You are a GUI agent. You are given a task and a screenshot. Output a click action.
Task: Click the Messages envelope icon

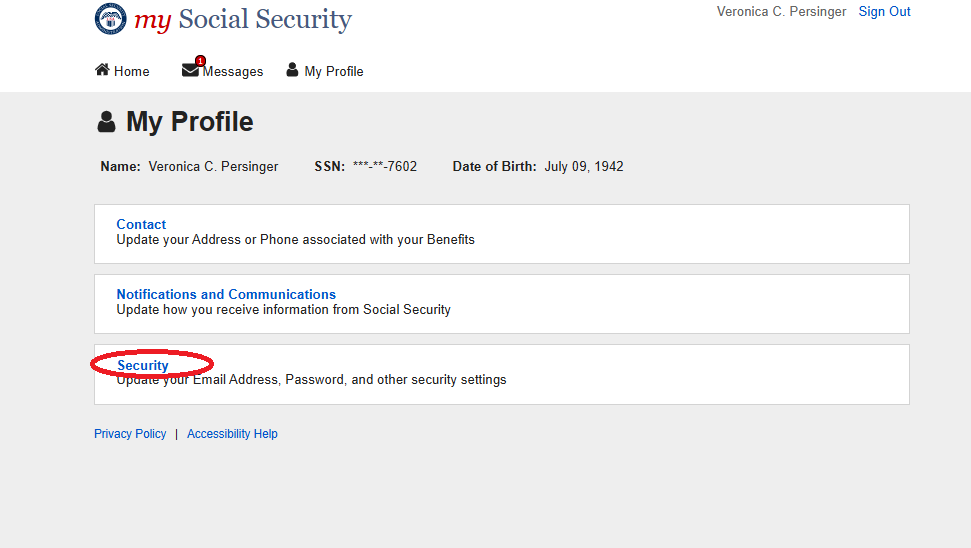pos(190,71)
